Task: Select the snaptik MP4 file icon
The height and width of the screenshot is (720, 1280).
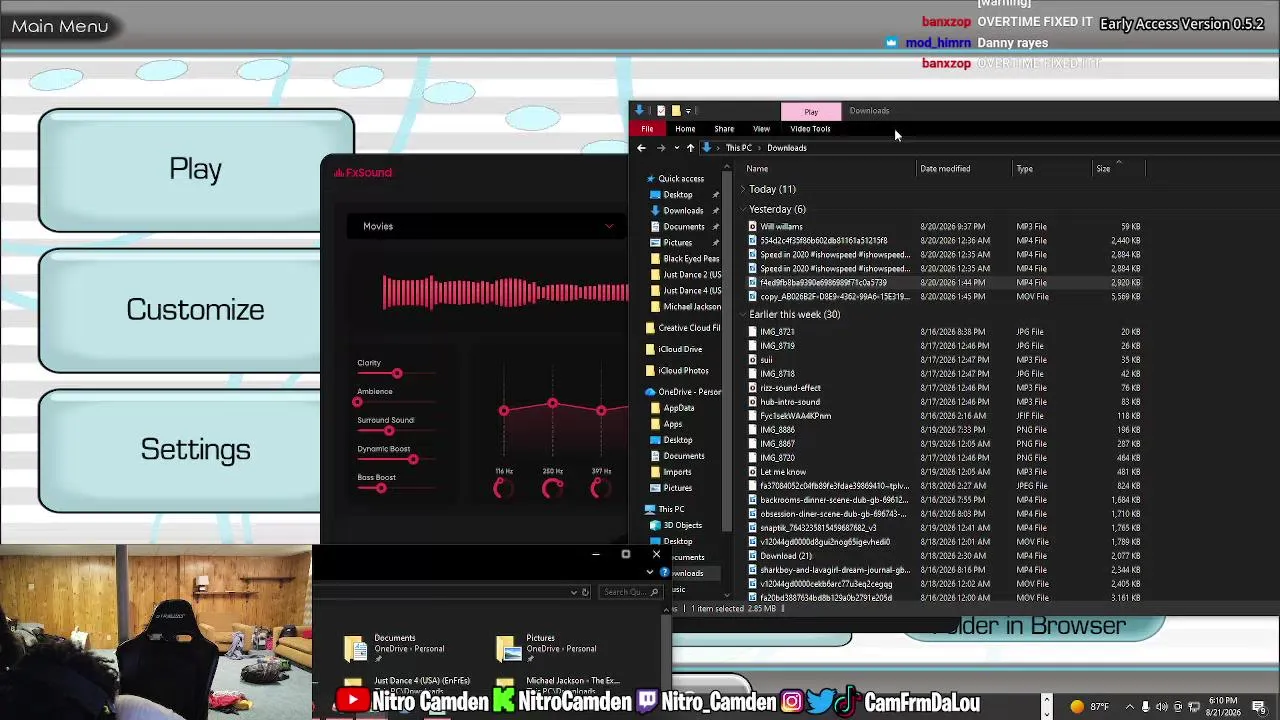Action: pos(752,528)
